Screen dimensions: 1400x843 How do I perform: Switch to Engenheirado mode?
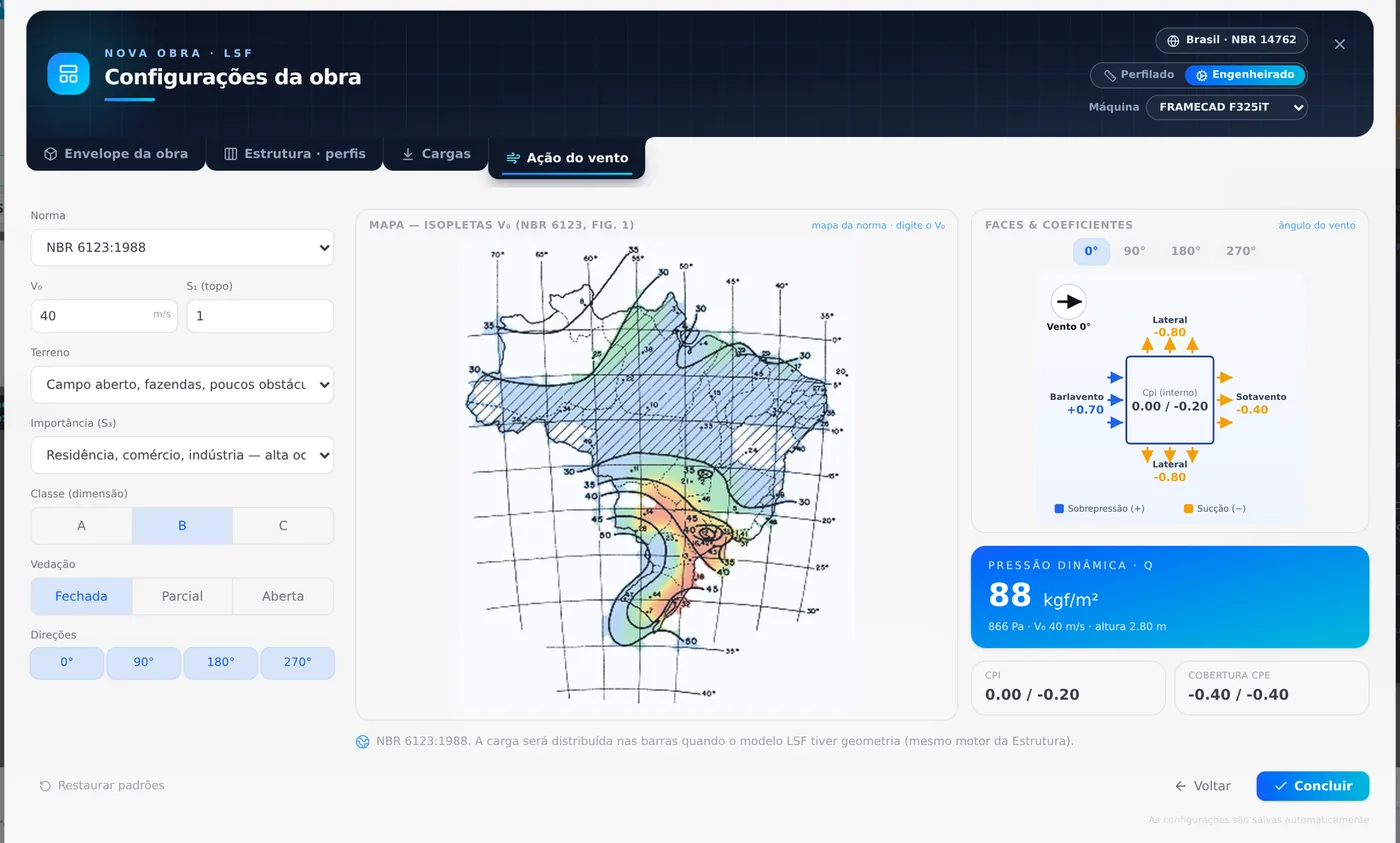click(x=1245, y=75)
